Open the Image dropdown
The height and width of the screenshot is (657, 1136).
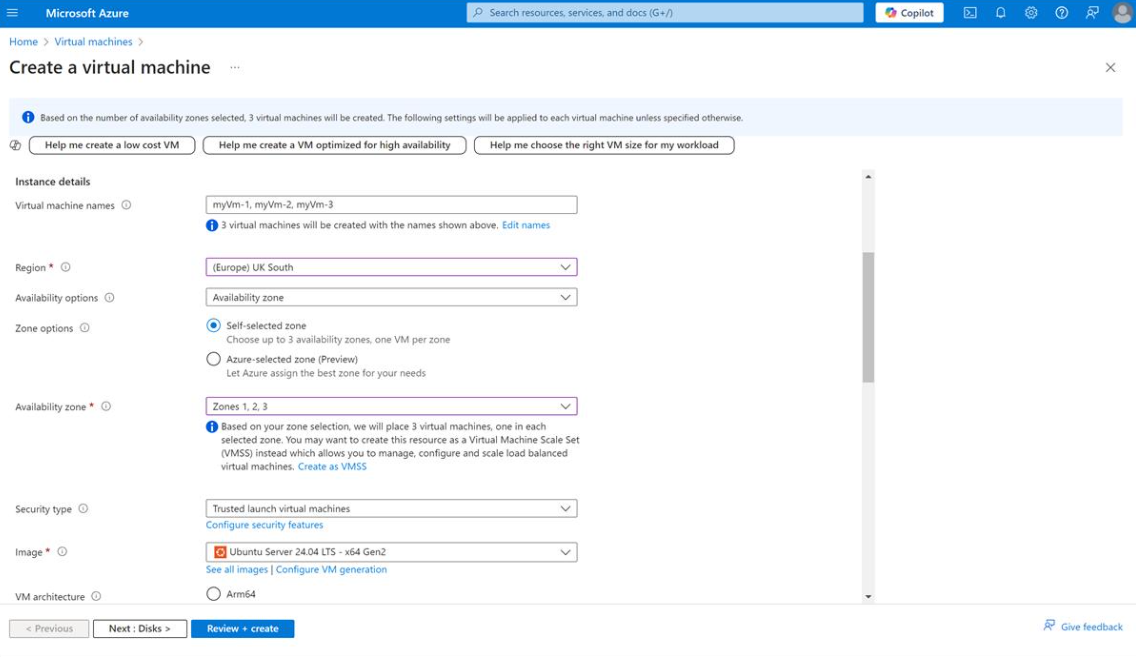click(x=391, y=552)
